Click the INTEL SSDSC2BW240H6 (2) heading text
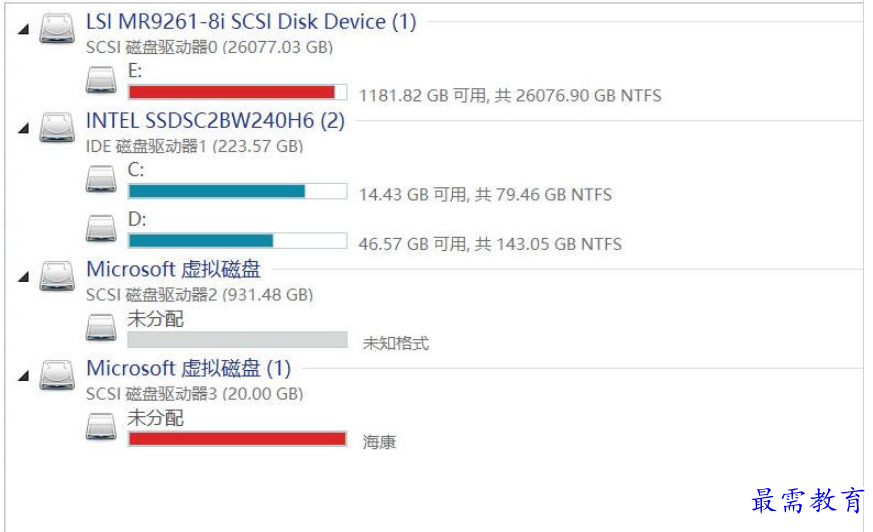This screenshot has height=532, width=873. pyautogui.click(x=215, y=121)
